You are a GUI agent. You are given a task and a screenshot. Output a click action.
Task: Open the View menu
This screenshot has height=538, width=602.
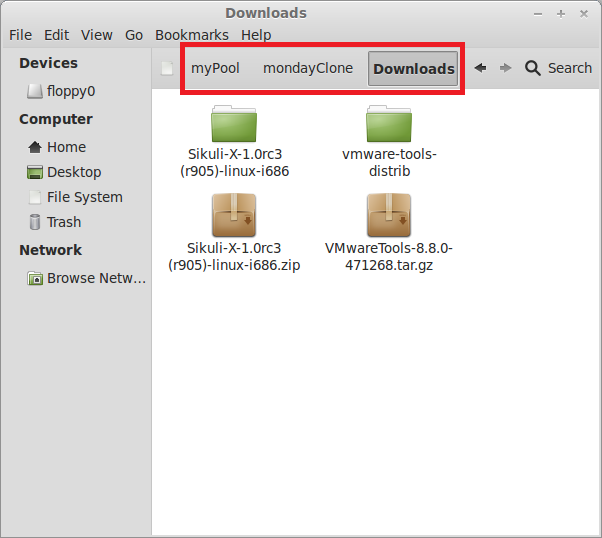click(97, 35)
